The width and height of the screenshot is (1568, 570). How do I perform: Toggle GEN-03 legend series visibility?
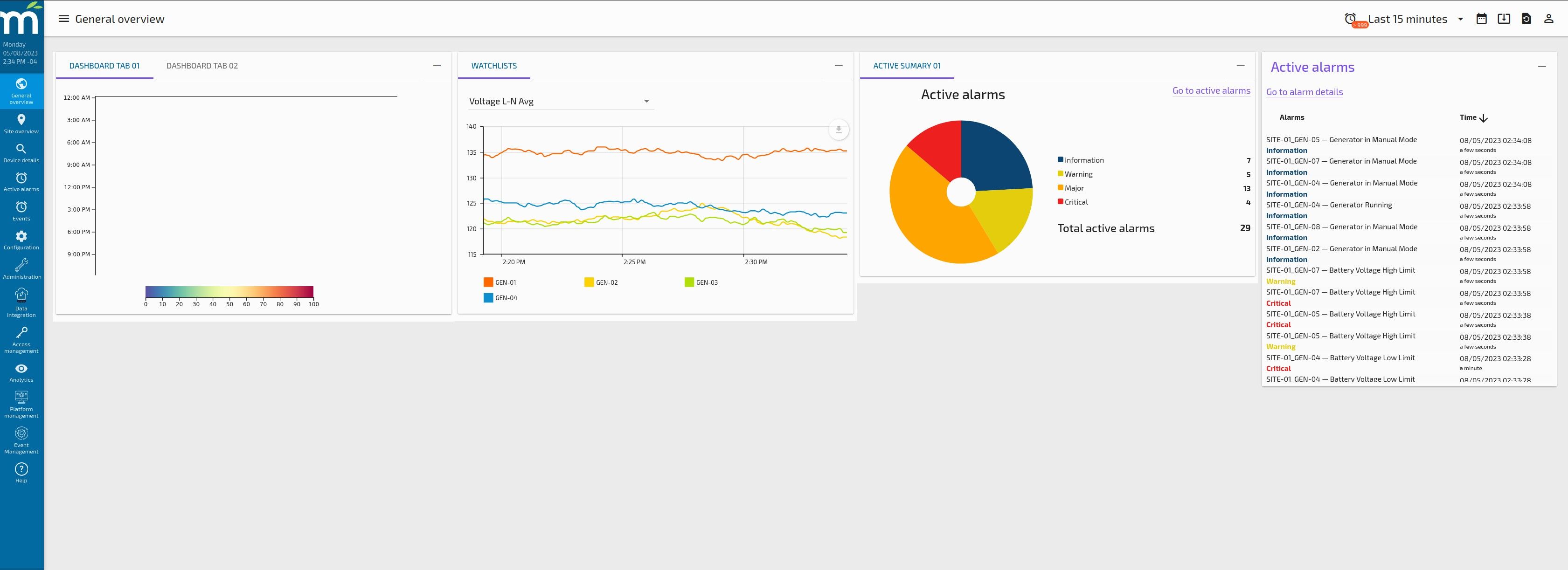(701, 282)
